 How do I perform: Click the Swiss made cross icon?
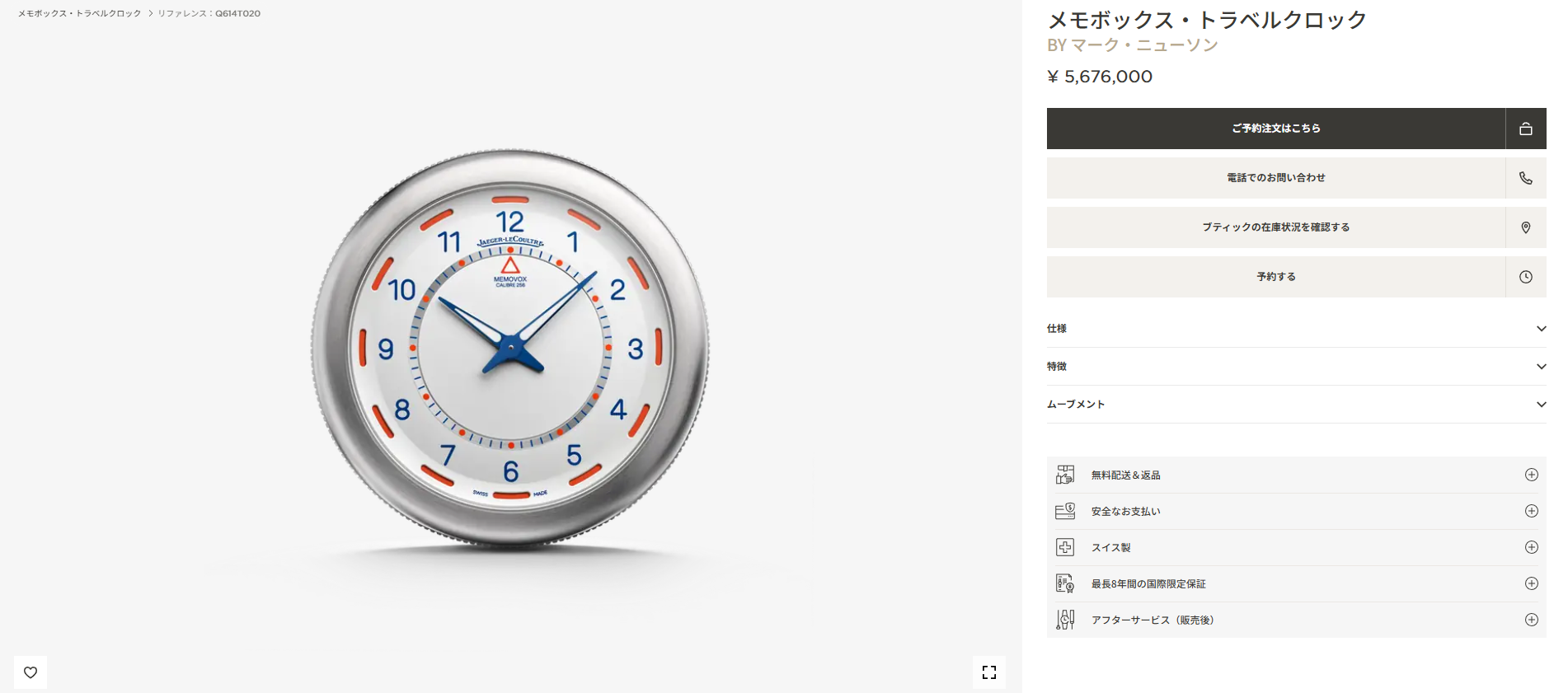[x=1065, y=547]
